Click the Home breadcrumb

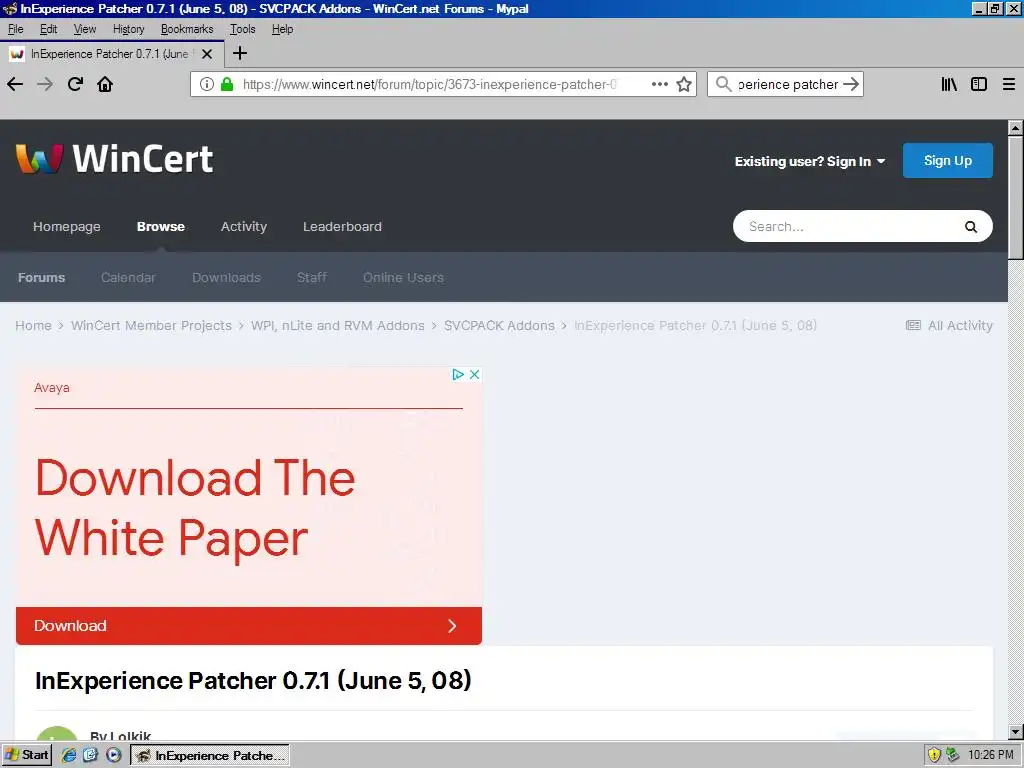pyautogui.click(x=33, y=325)
